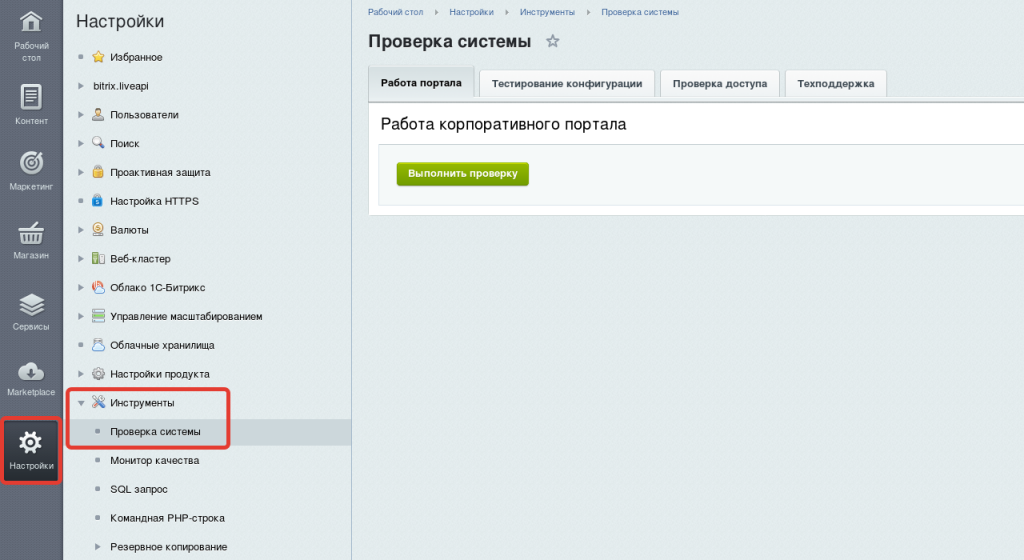Screen dimensions: 1024x560
Task: Open Настройка HTTPS menu label
Action: pos(154,201)
